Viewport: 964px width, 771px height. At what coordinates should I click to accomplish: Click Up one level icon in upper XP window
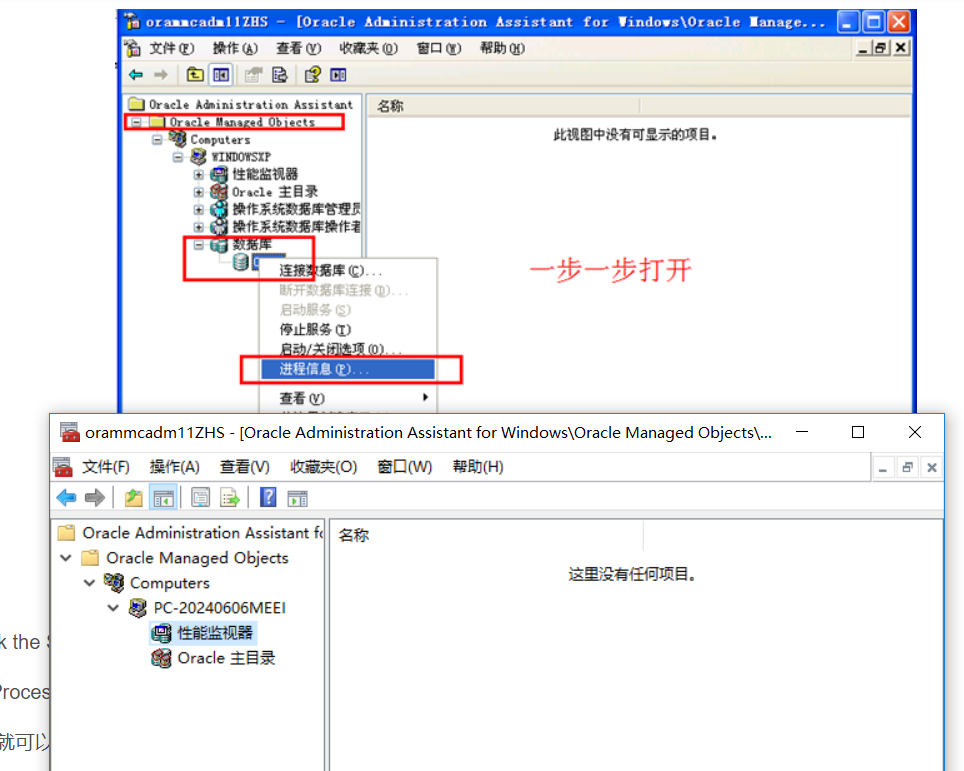195,74
